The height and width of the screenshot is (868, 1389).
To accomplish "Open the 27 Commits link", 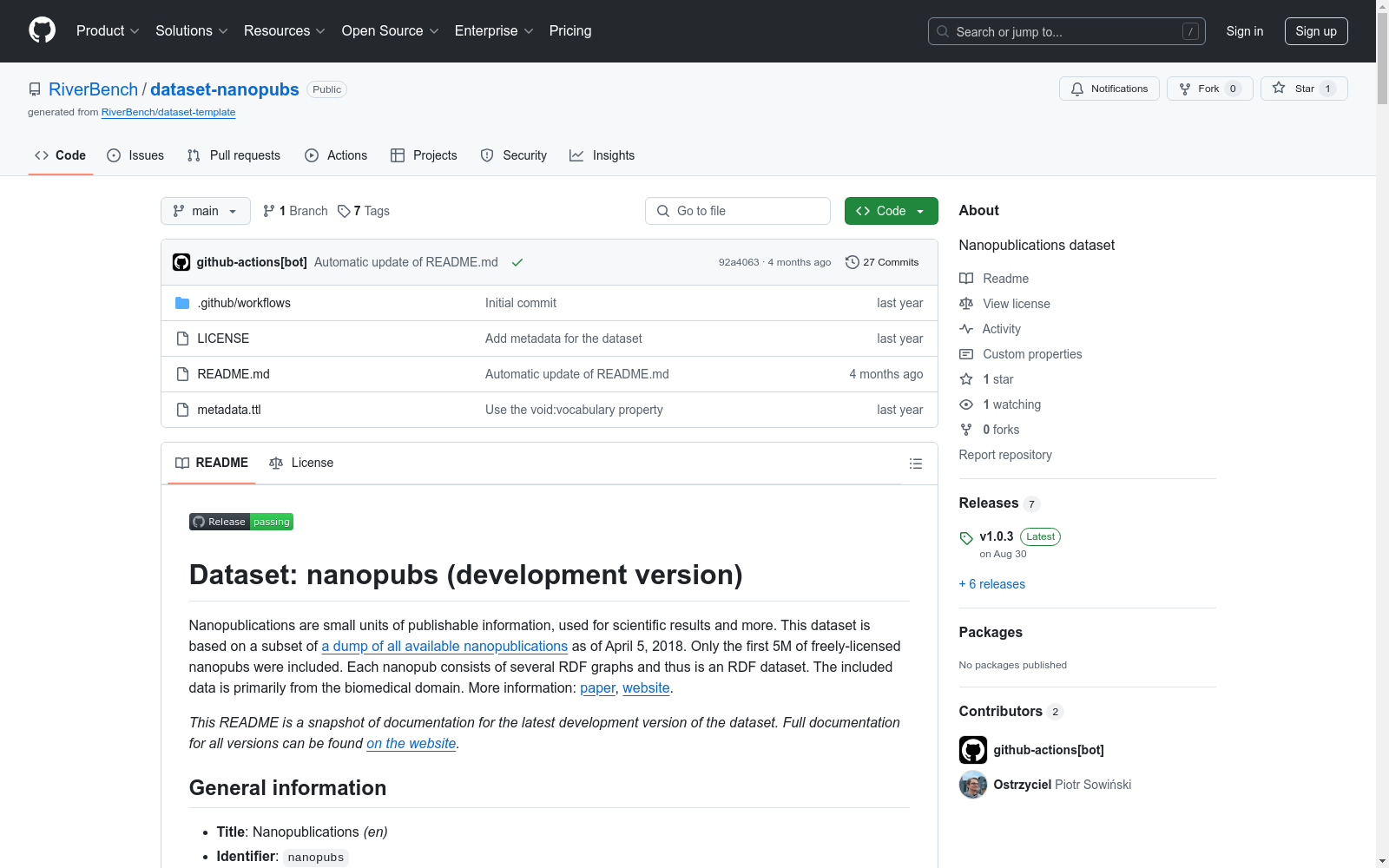I will pos(882,262).
